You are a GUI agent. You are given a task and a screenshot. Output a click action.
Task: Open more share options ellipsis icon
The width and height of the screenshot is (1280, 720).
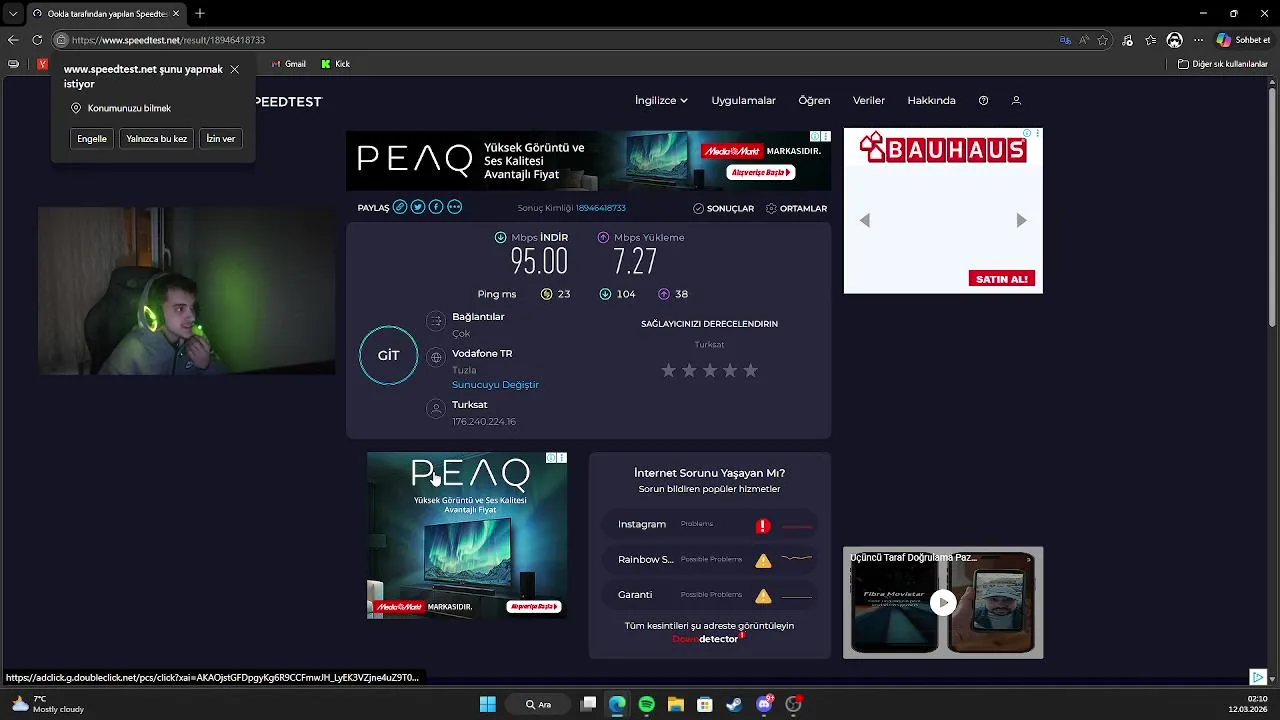click(x=455, y=207)
